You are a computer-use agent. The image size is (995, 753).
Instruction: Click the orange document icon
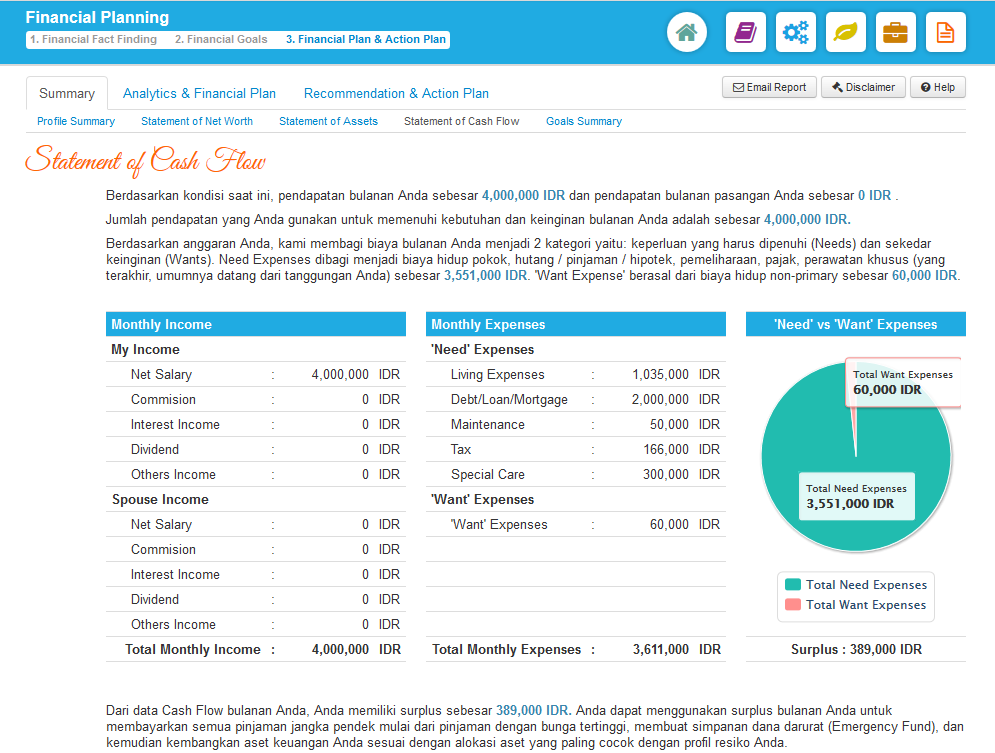[x=945, y=32]
